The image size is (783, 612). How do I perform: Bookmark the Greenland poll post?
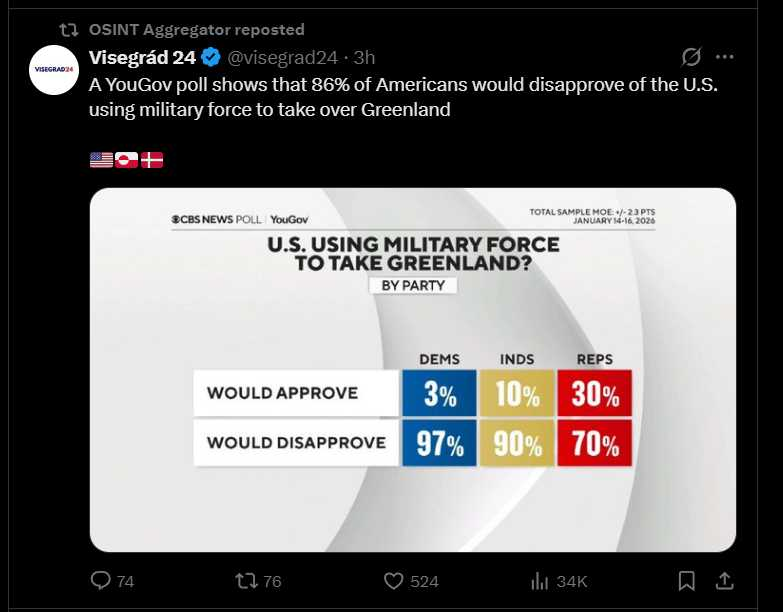[687, 581]
